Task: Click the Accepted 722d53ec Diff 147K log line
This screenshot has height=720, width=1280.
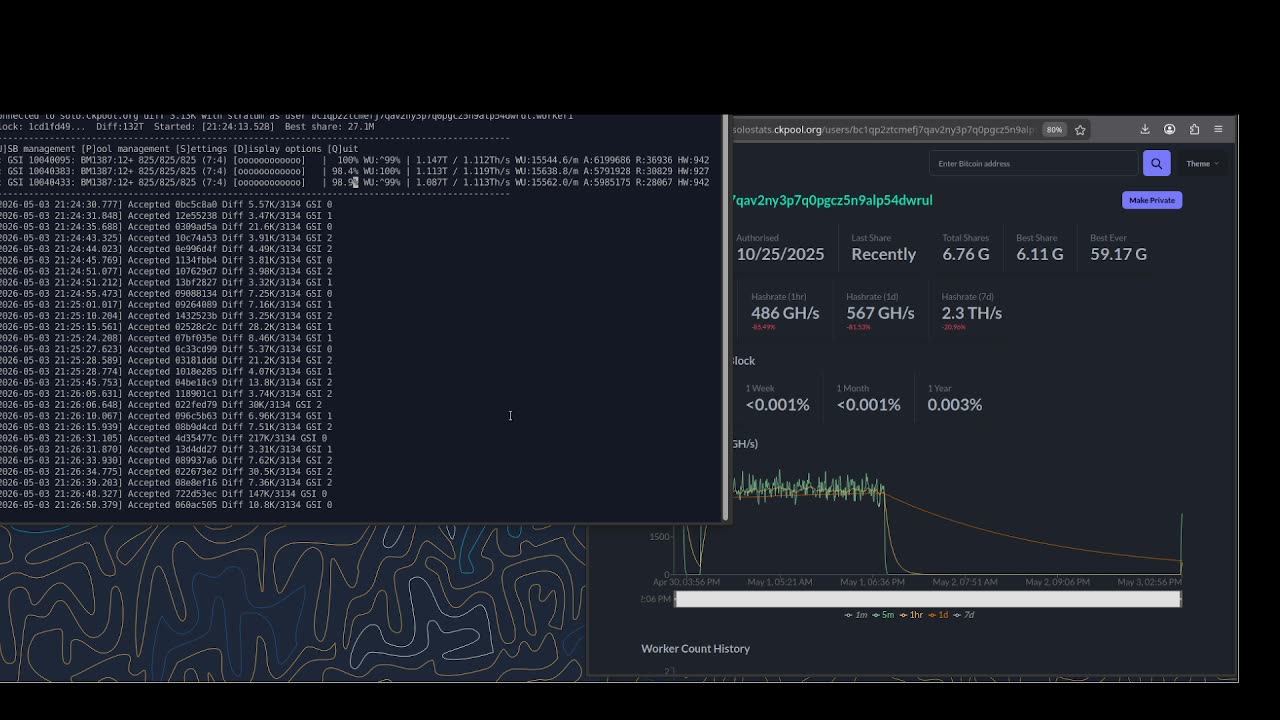Action: click(164, 494)
